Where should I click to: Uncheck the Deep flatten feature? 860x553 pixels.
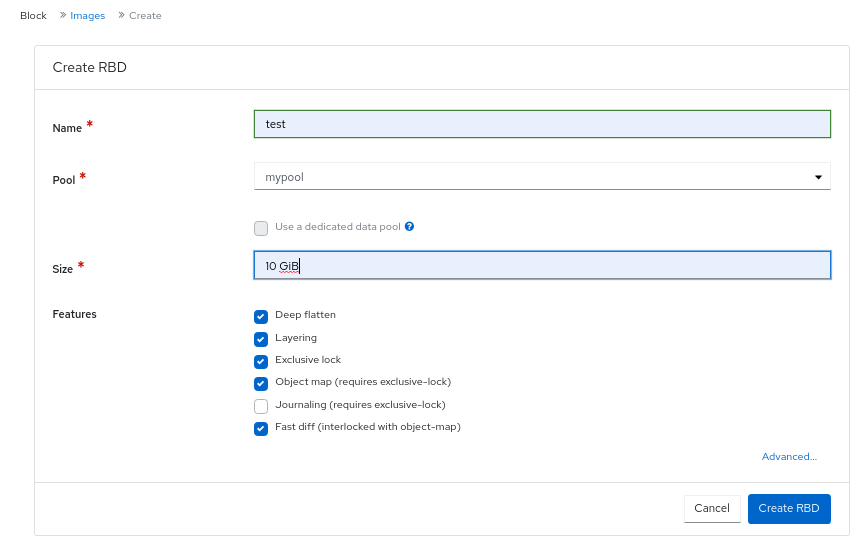(x=261, y=316)
